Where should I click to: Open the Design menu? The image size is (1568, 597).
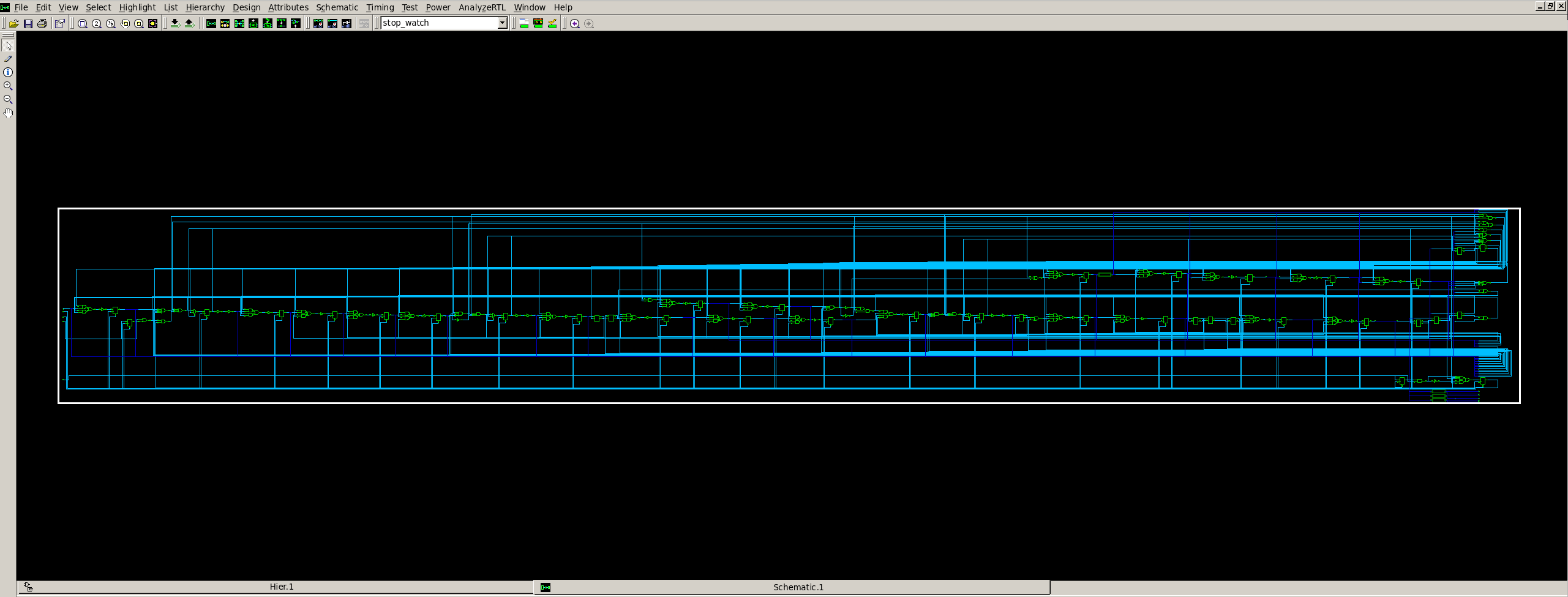click(x=246, y=7)
